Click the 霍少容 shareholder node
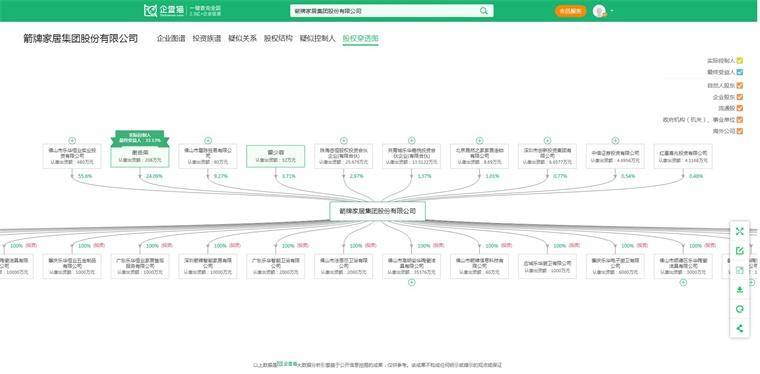This screenshot has width=760, height=374. click(x=275, y=156)
